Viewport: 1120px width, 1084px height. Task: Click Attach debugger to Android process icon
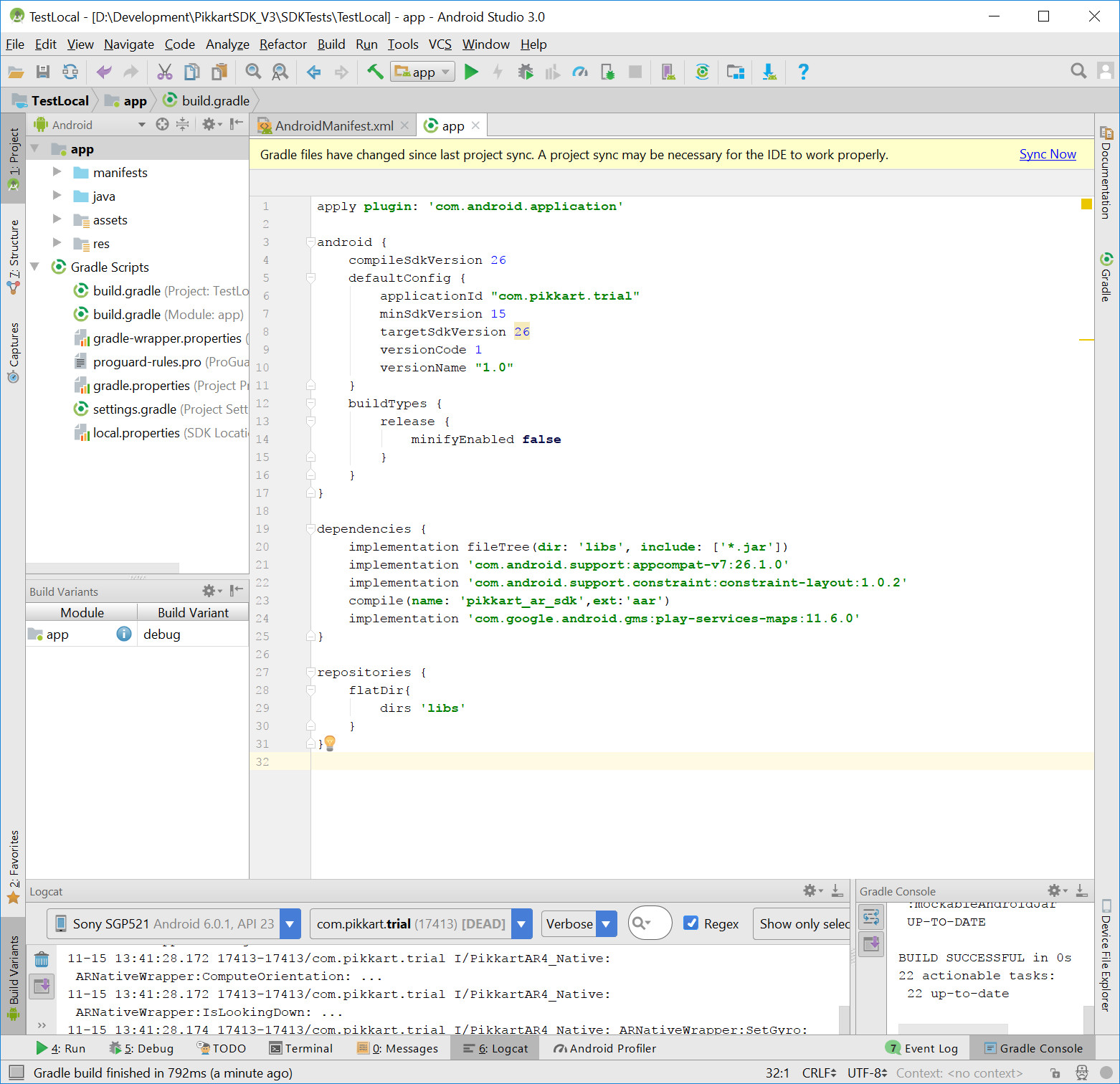607,72
